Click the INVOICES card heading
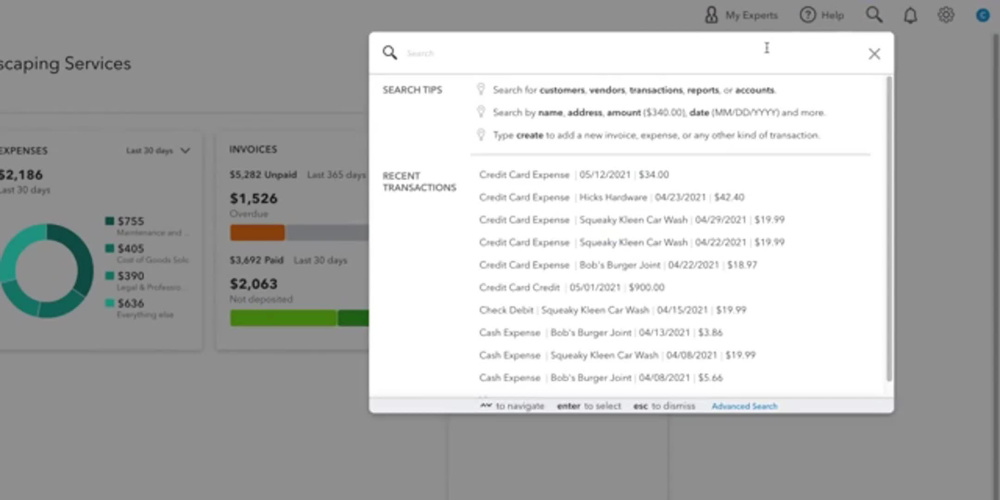1000x500 pixels. tap(253, 149)
